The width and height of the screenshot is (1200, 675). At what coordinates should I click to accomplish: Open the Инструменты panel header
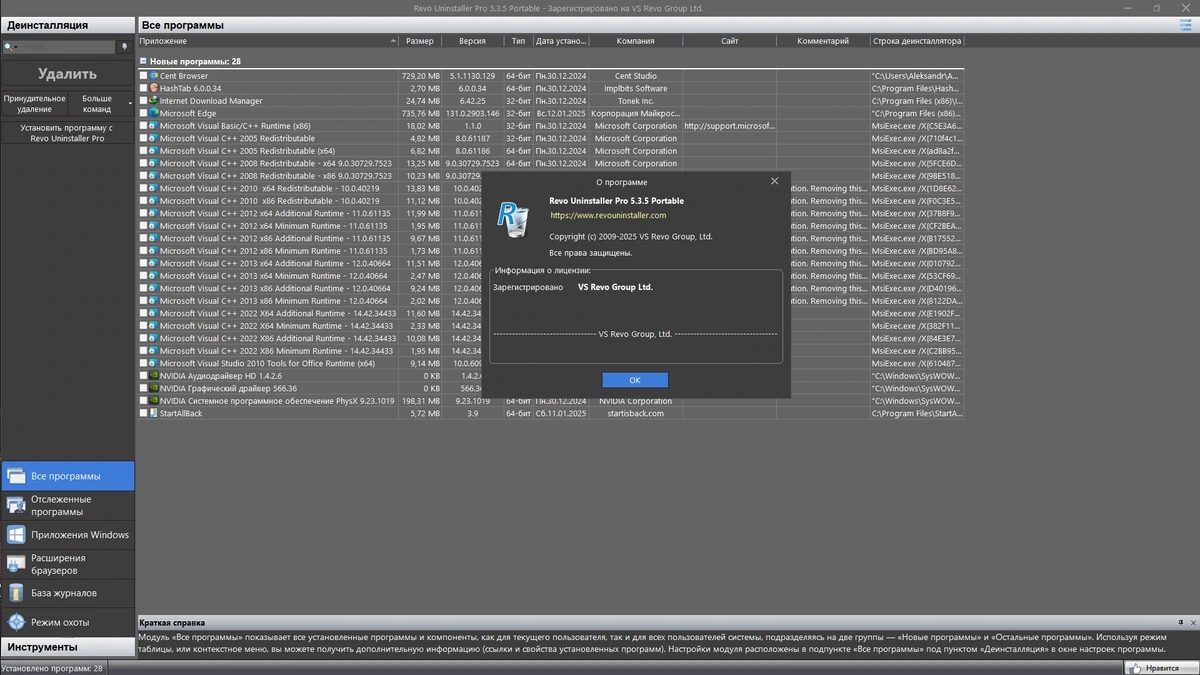coord(67,647)
